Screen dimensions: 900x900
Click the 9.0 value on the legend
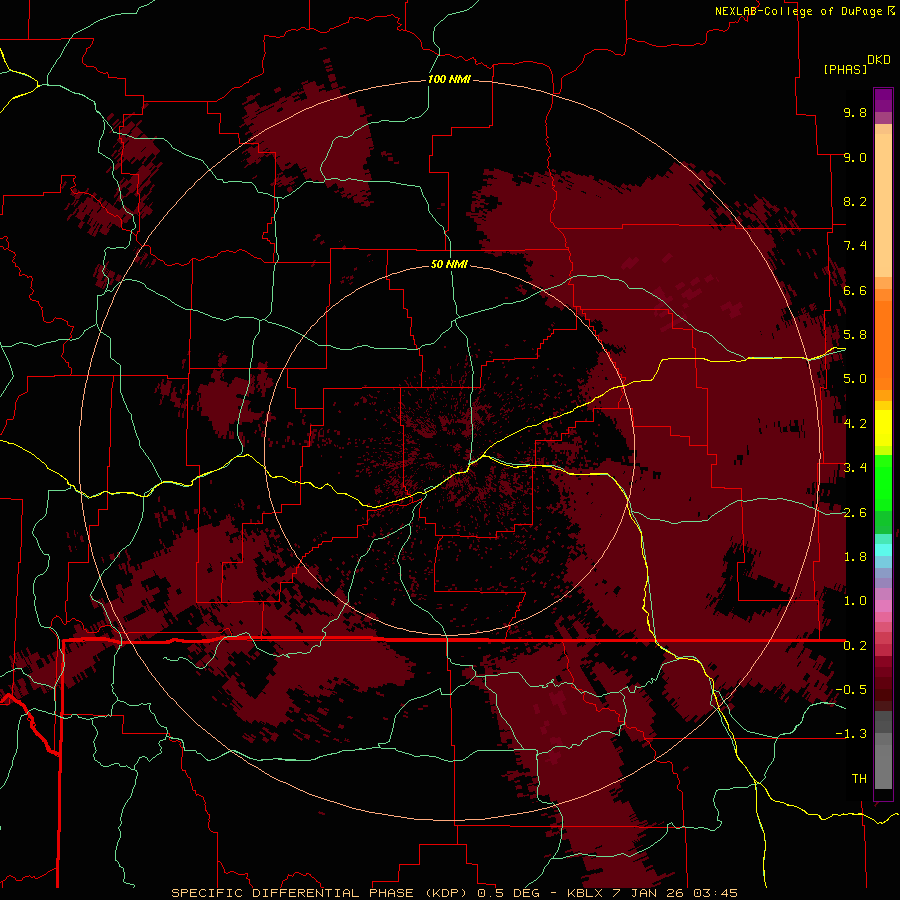tap(855, 157)
